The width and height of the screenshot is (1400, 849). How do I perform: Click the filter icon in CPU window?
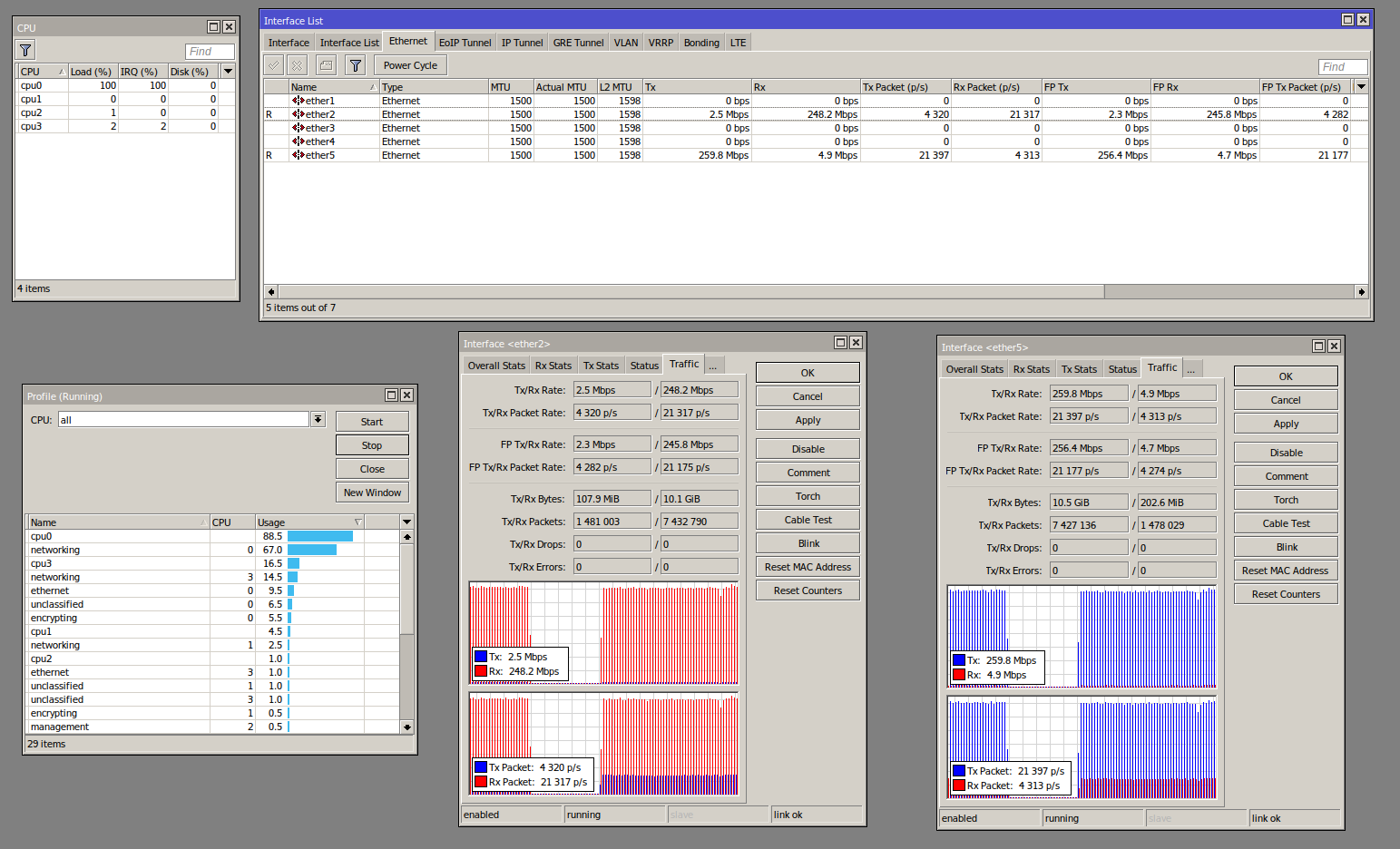click(25, 51)
